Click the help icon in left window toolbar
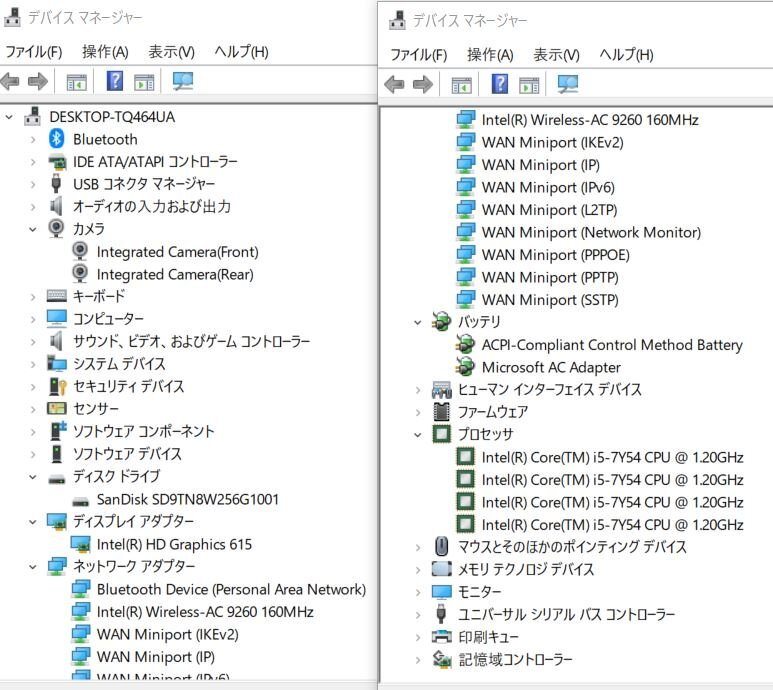 [115, 81]
